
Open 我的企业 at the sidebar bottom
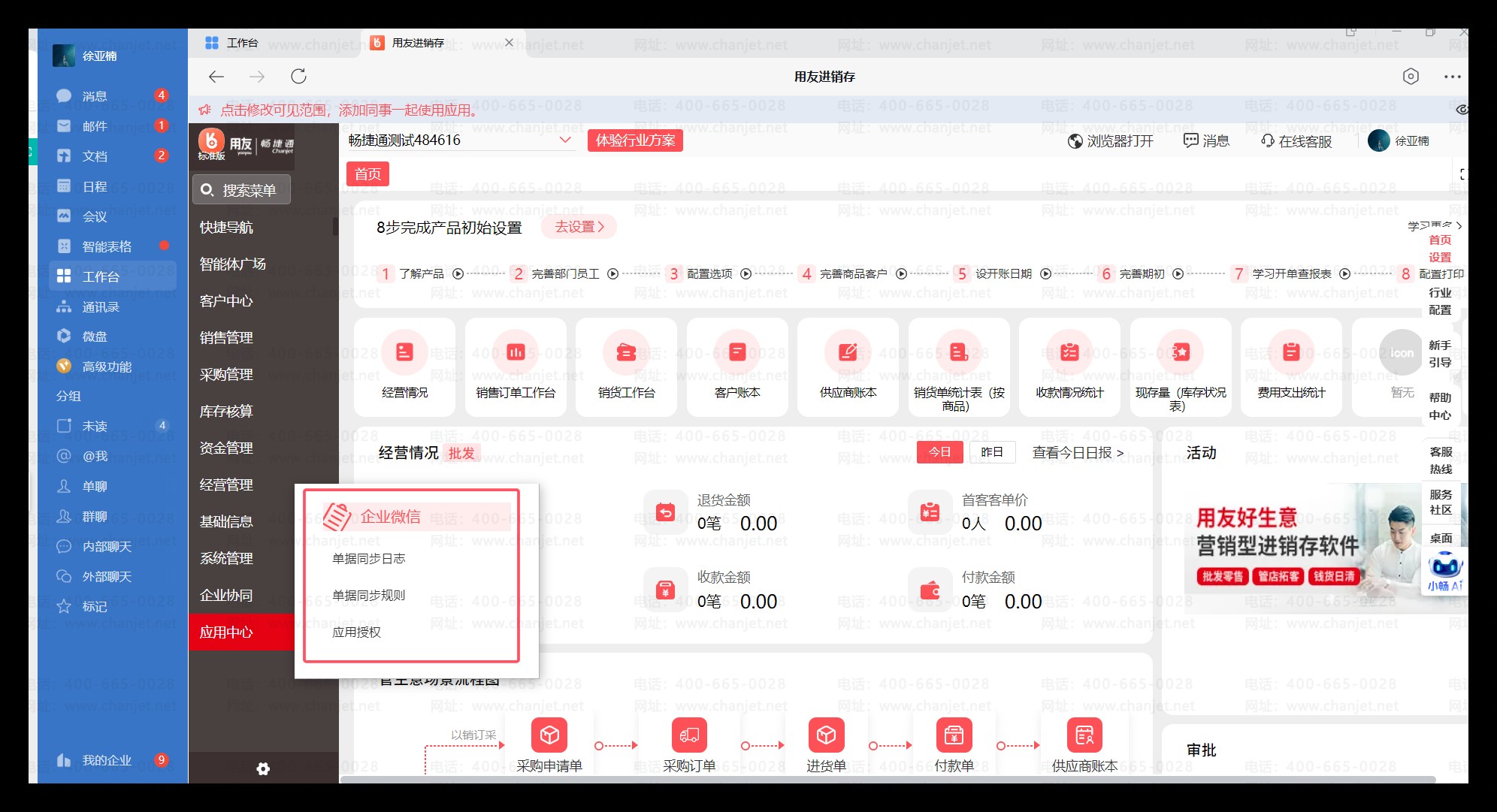(x=106, y=760)
